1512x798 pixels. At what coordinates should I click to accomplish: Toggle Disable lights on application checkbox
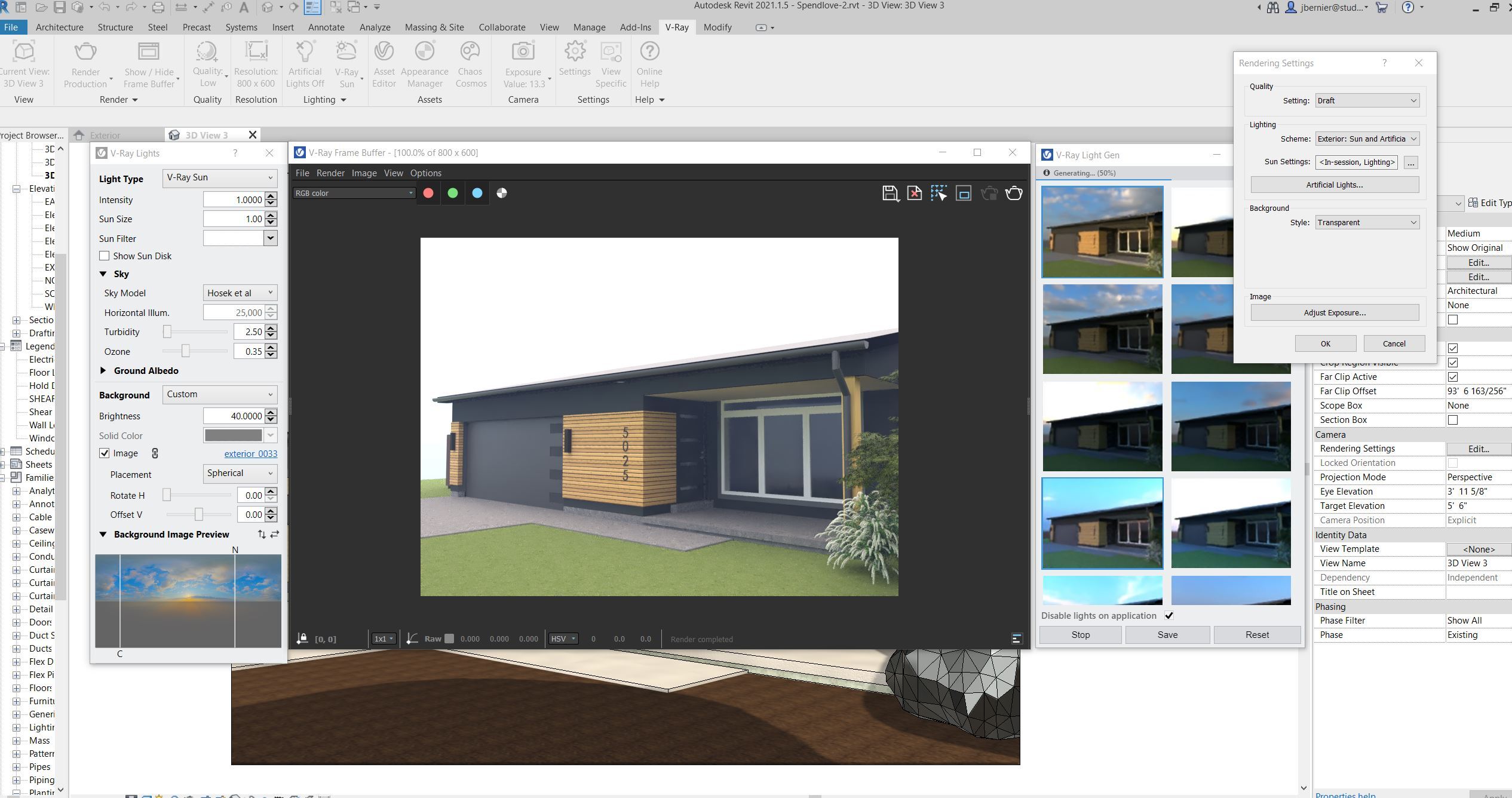click(x=1169, y=615)
